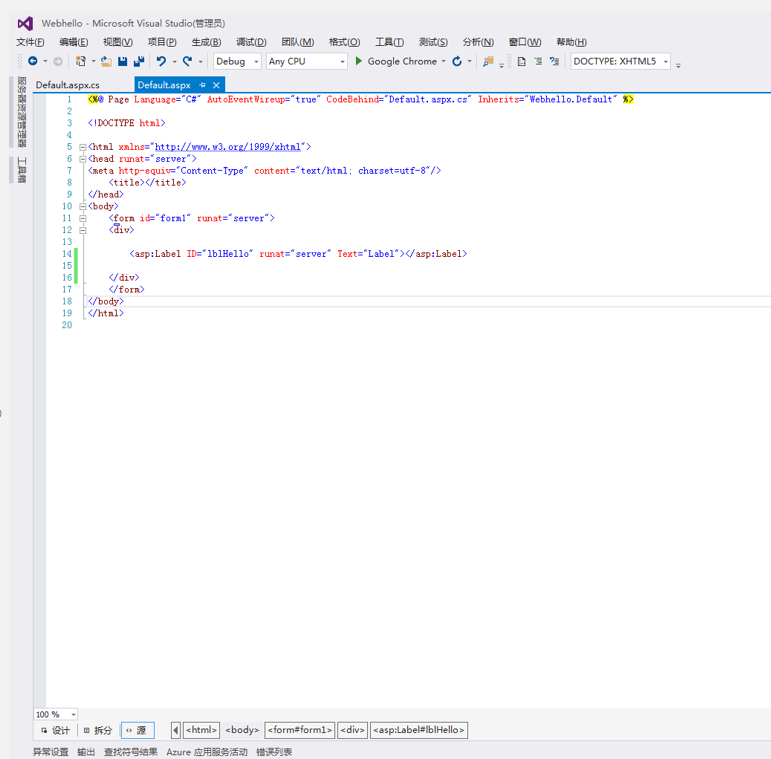The height and width of the screenshot is (759, 771).
Task: Switch to 源 (Source) view
Action: pyautogui.click(x=137, y=731)
